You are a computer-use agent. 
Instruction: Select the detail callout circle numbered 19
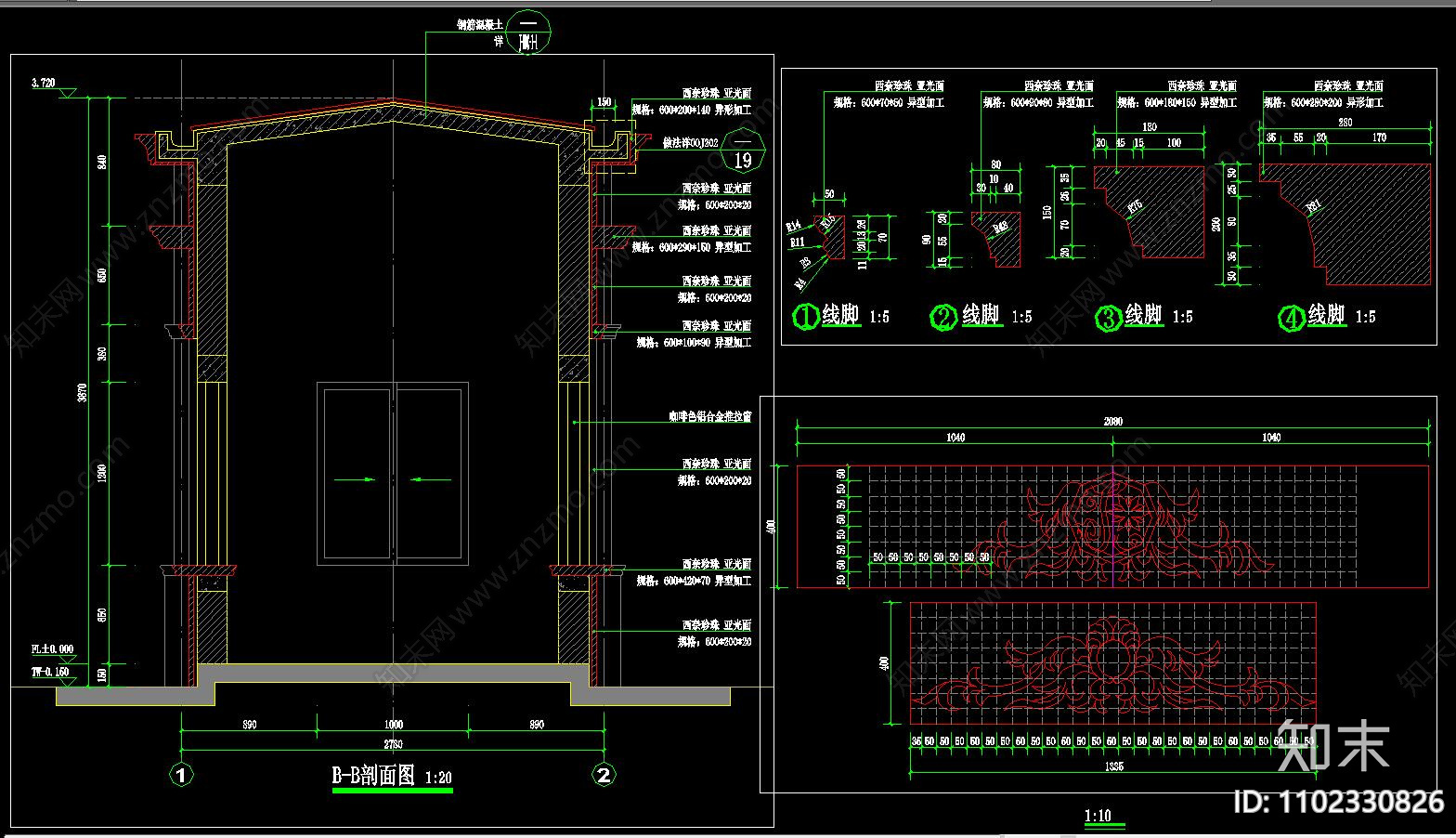[743, 151]
